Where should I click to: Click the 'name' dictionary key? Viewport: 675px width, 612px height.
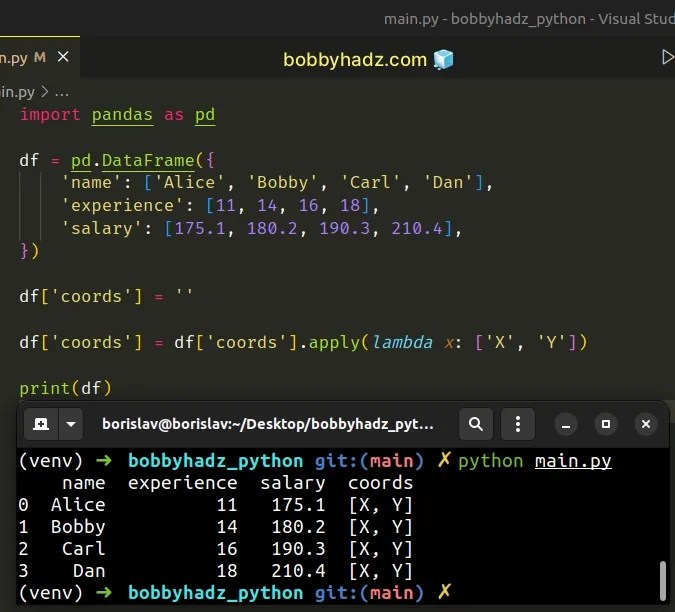[91, 182]
